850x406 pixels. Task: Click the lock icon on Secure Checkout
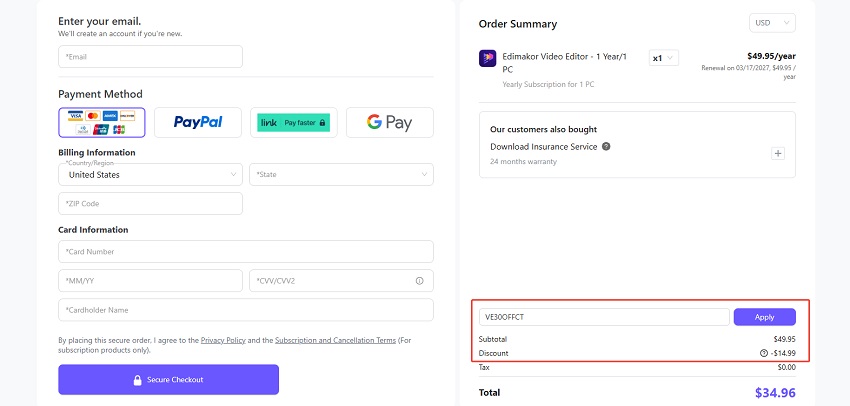138,380
